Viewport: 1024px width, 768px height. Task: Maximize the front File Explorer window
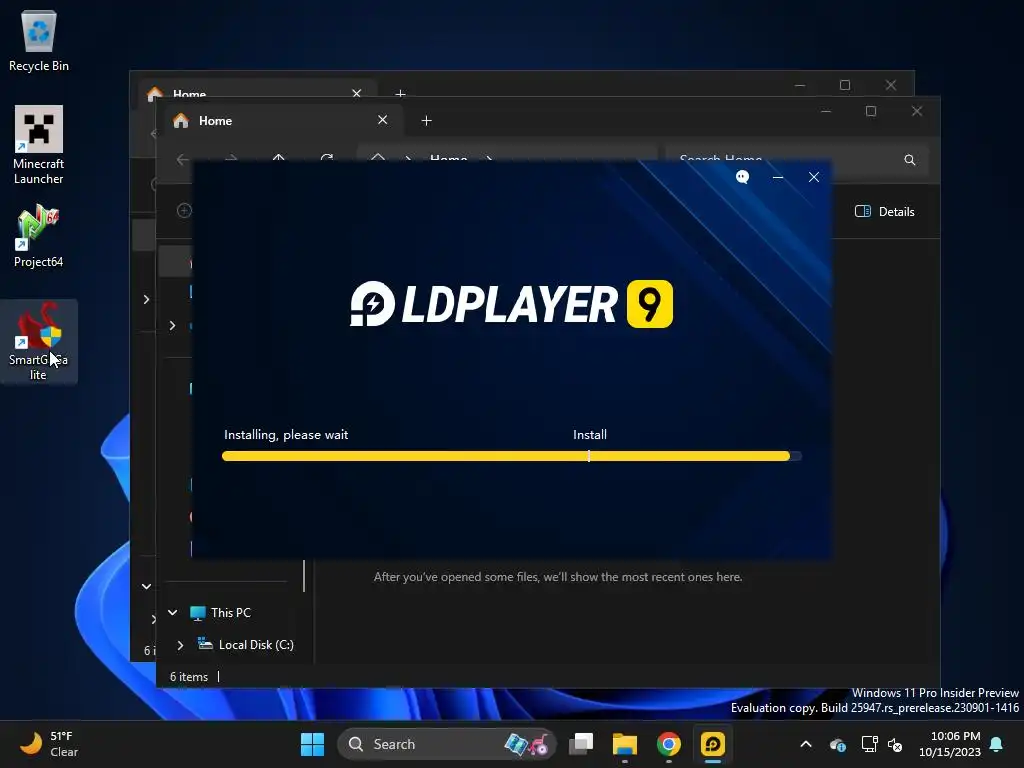(871, 111)
